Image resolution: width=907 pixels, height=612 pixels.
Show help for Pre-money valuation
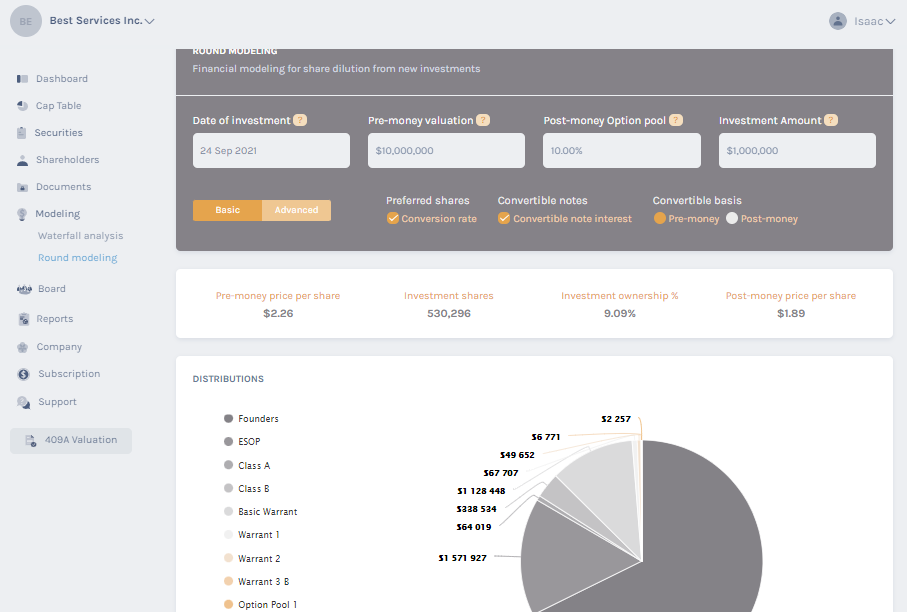483,120
